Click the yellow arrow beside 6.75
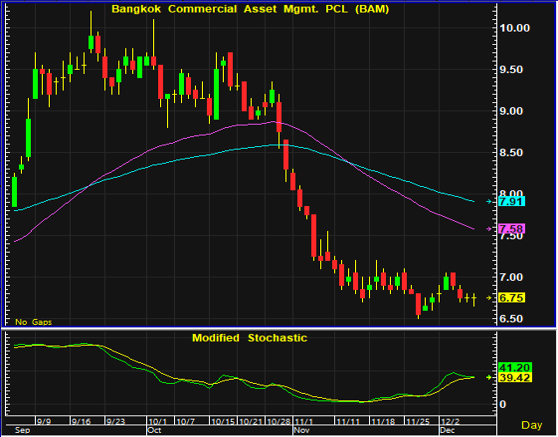The width and height of the screenshot is (558, 437). point(489,298)
